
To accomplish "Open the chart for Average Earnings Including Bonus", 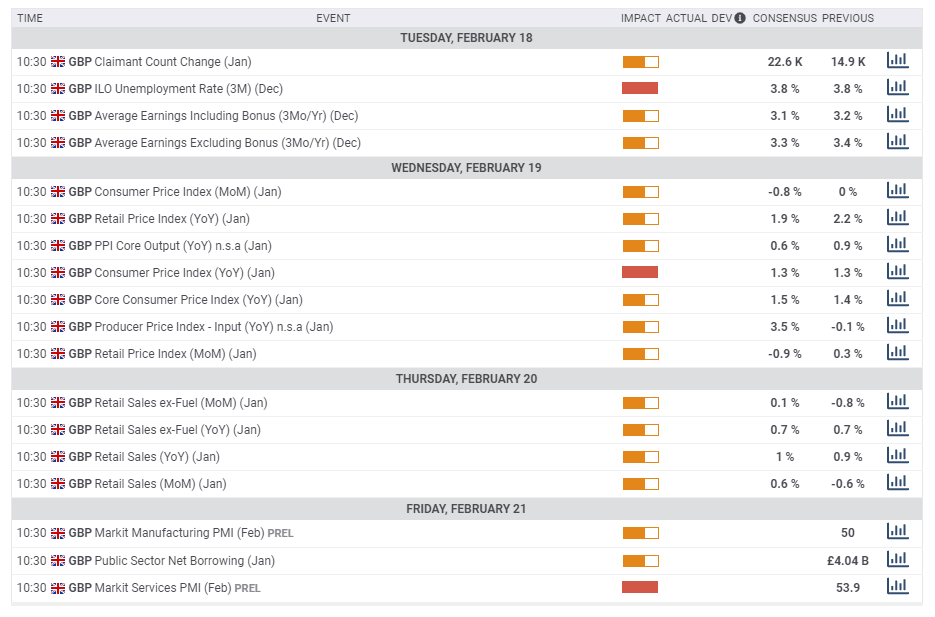I will click(x=897, y=114).
